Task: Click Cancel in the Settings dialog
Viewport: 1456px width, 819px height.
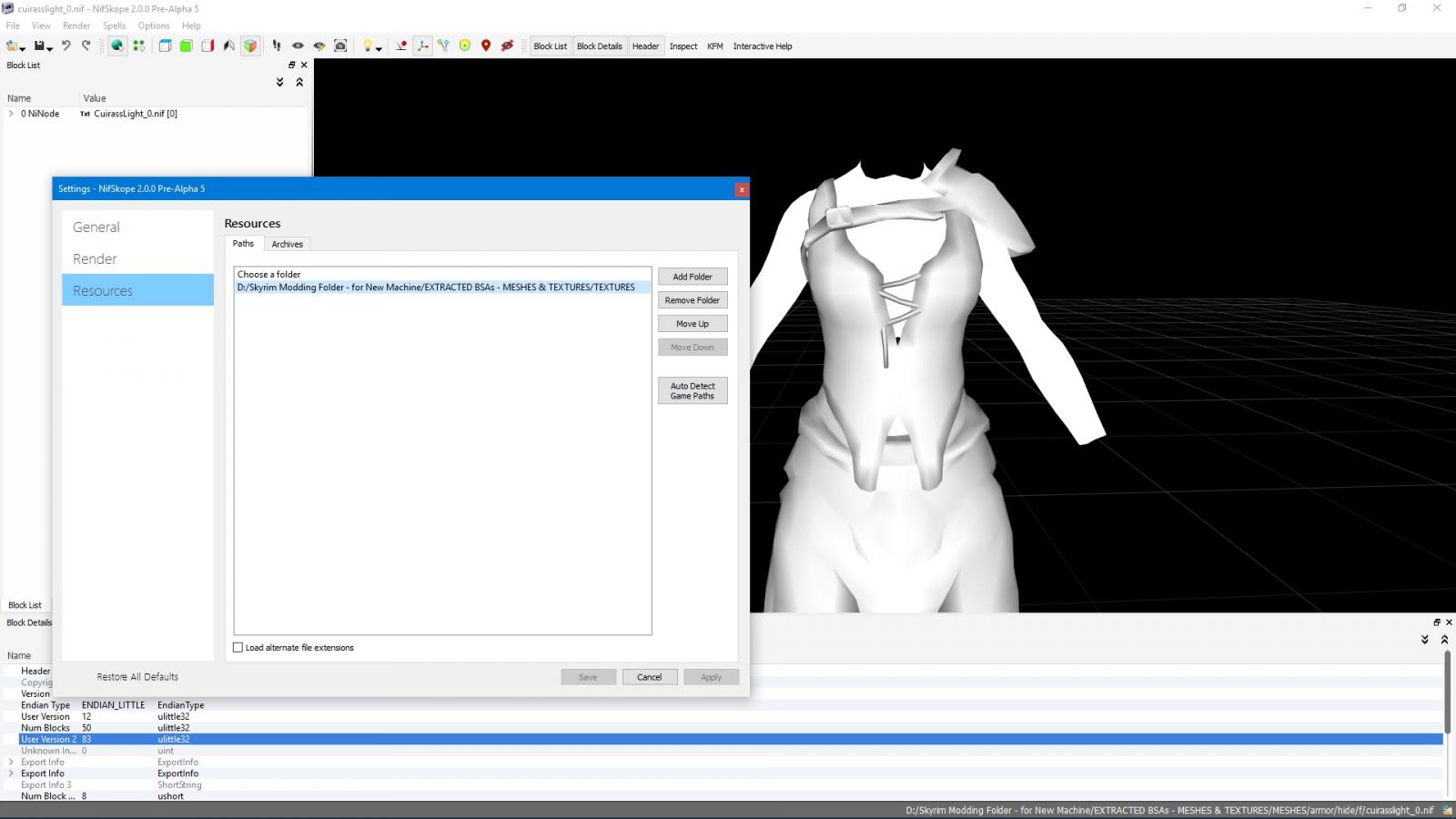Action: [x=650, y=677]
